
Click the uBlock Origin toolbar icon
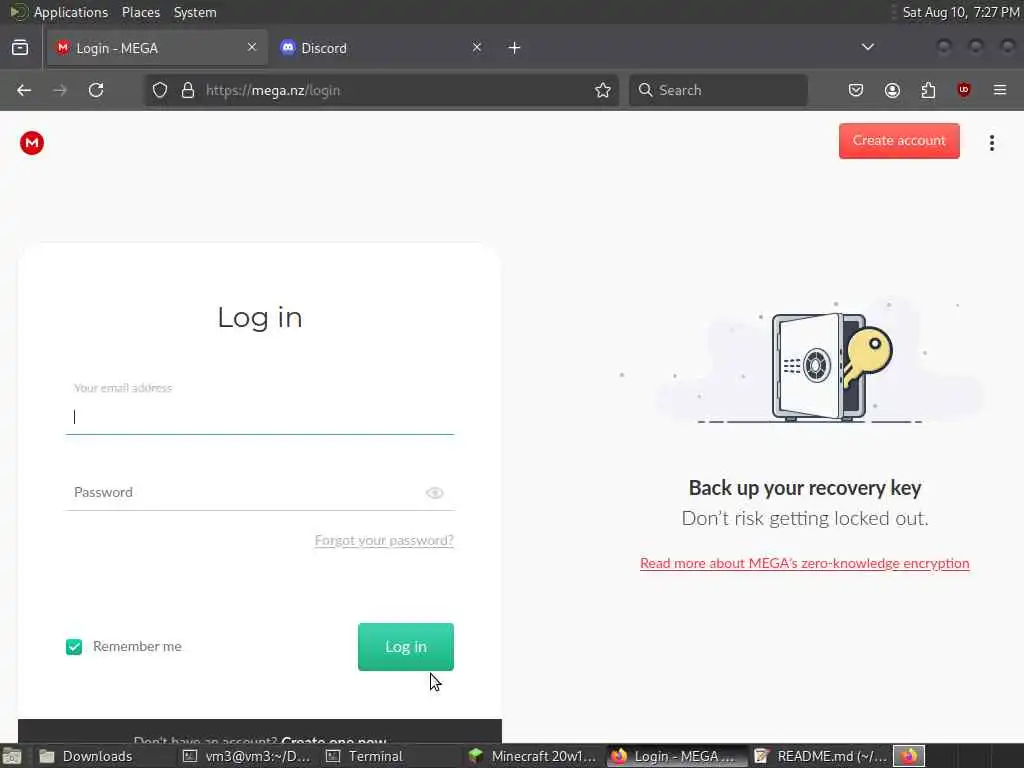(964, 90)
